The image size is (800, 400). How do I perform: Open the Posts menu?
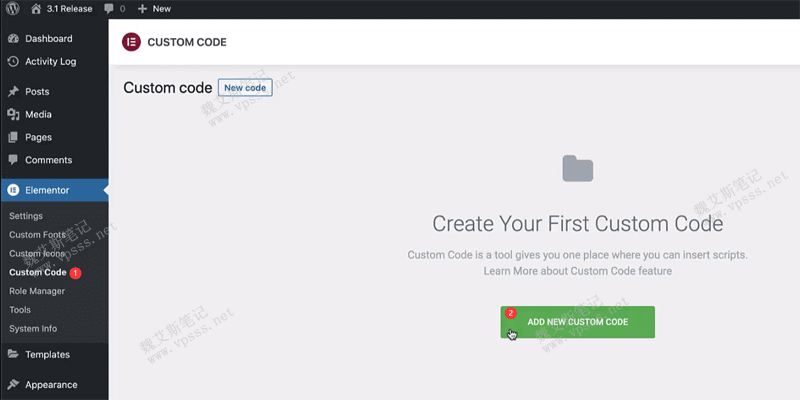[x=37, y=92]
